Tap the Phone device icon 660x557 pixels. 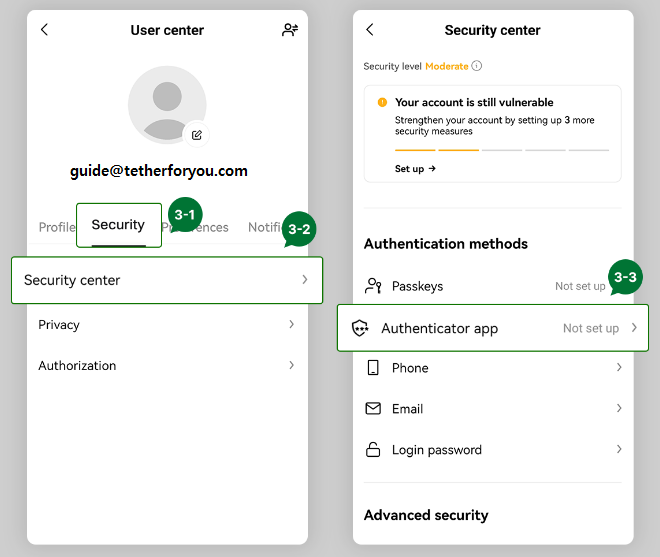click(x=373, y=368)
